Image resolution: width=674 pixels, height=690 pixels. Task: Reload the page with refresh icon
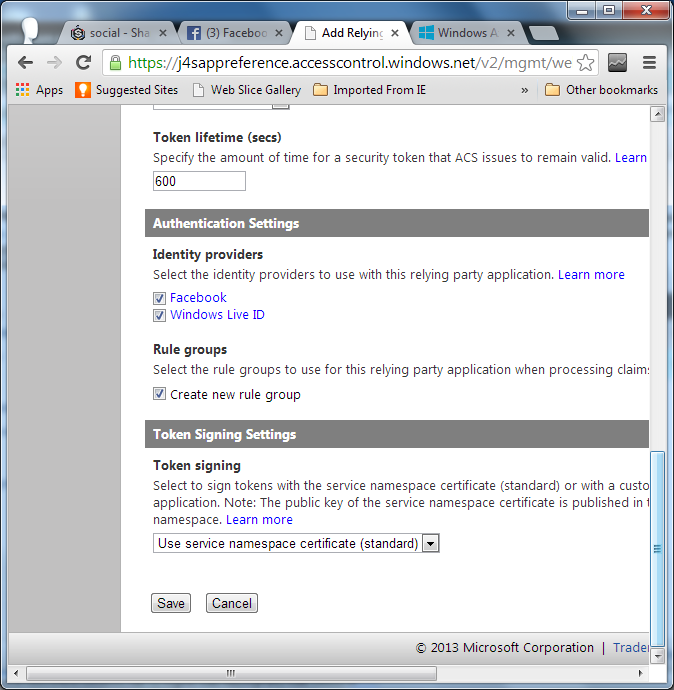coord(83,63)
